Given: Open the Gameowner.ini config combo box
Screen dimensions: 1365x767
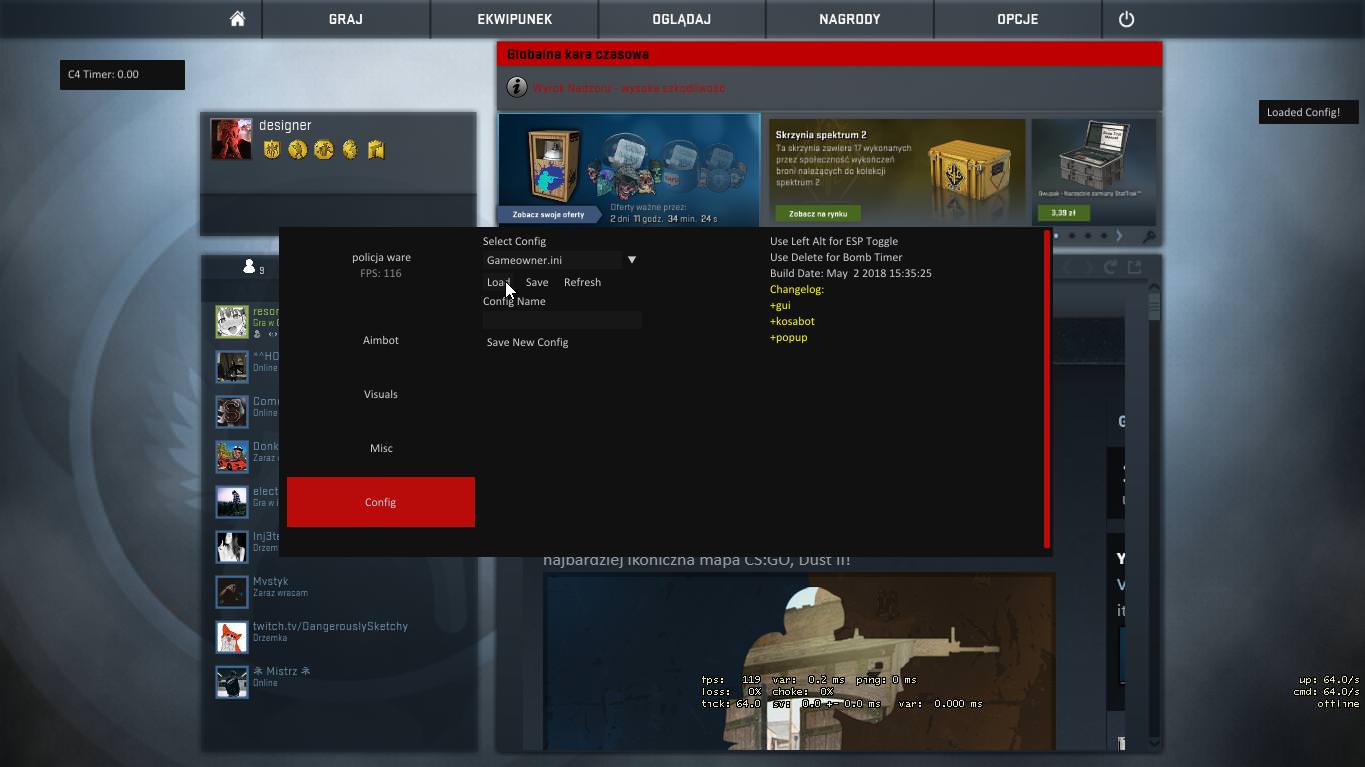Looking at the screenshot, I should click(552, 260).
